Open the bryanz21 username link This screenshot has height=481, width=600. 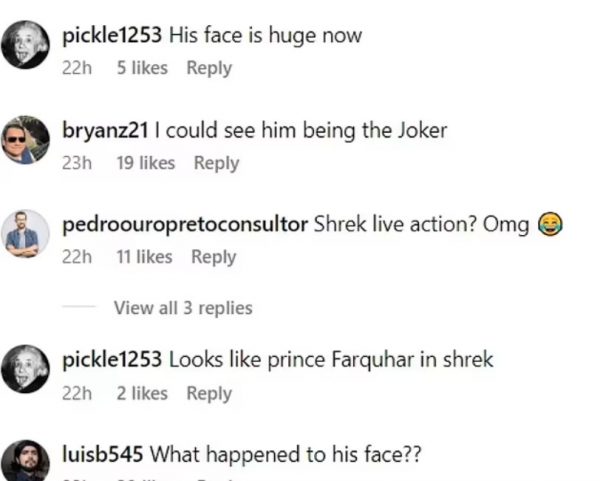coord(105,130)
